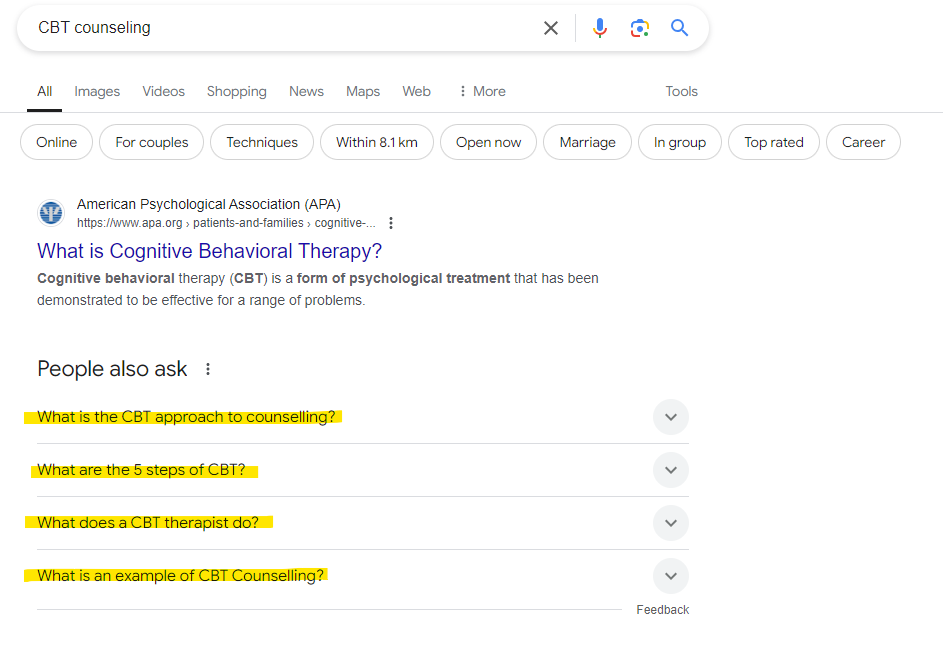Switch to Web tab

pyautogui.click(x=416, y=91)
